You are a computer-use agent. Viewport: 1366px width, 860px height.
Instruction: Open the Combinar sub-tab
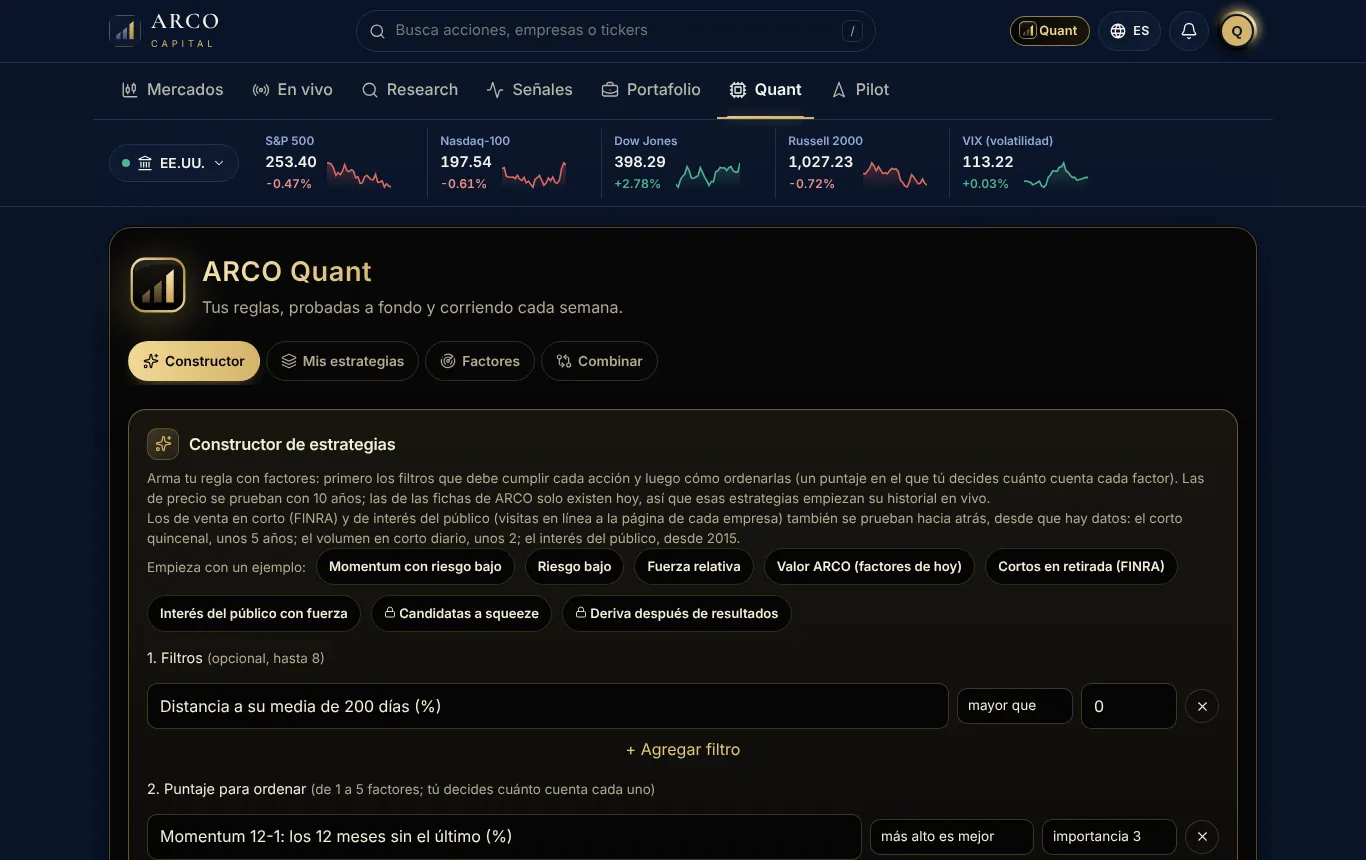[x=599, y=361]
